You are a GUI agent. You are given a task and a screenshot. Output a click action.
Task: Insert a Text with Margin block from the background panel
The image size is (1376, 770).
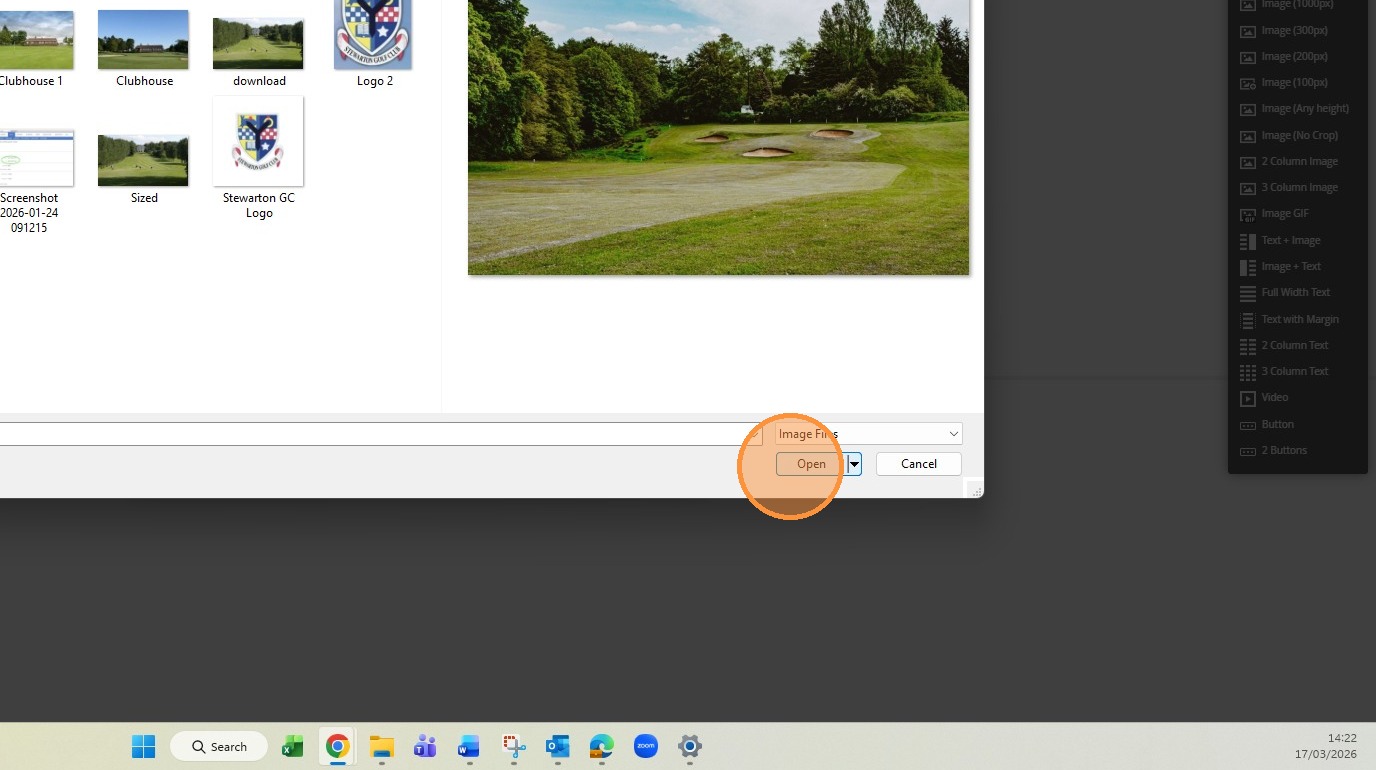pos(1290,319)
